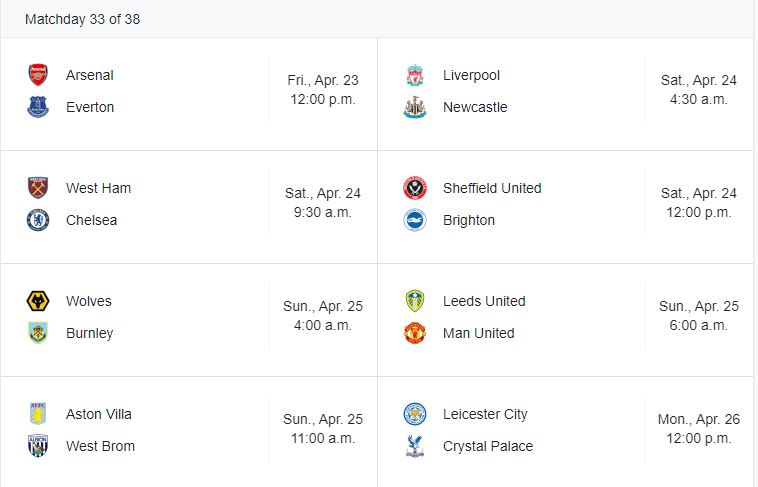Viewport: 758px width, 487px height.
Task: Open Wolves vs Burnley match time
Action: [x=323, y=316]
